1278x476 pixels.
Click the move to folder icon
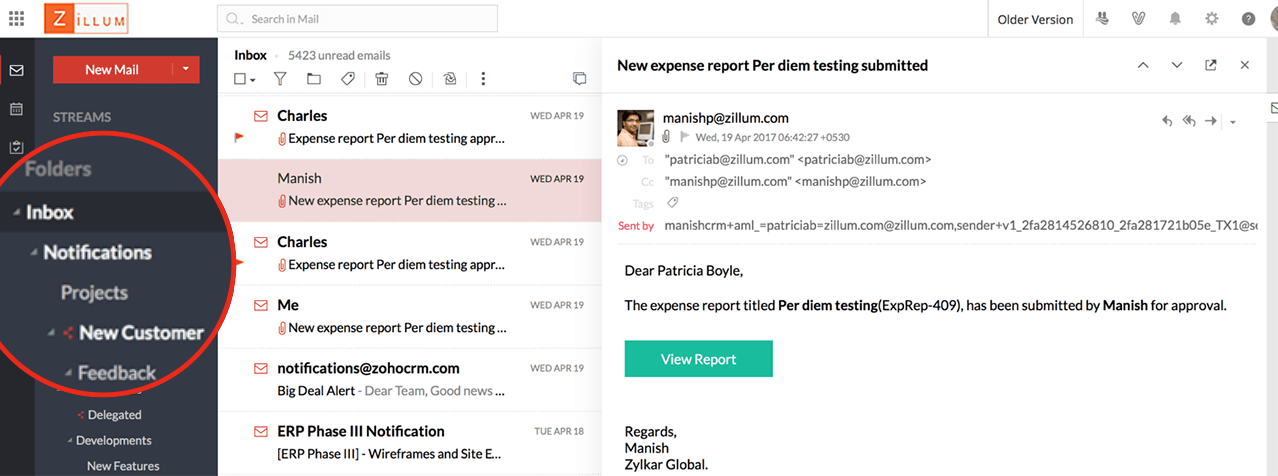click(314, 79)
